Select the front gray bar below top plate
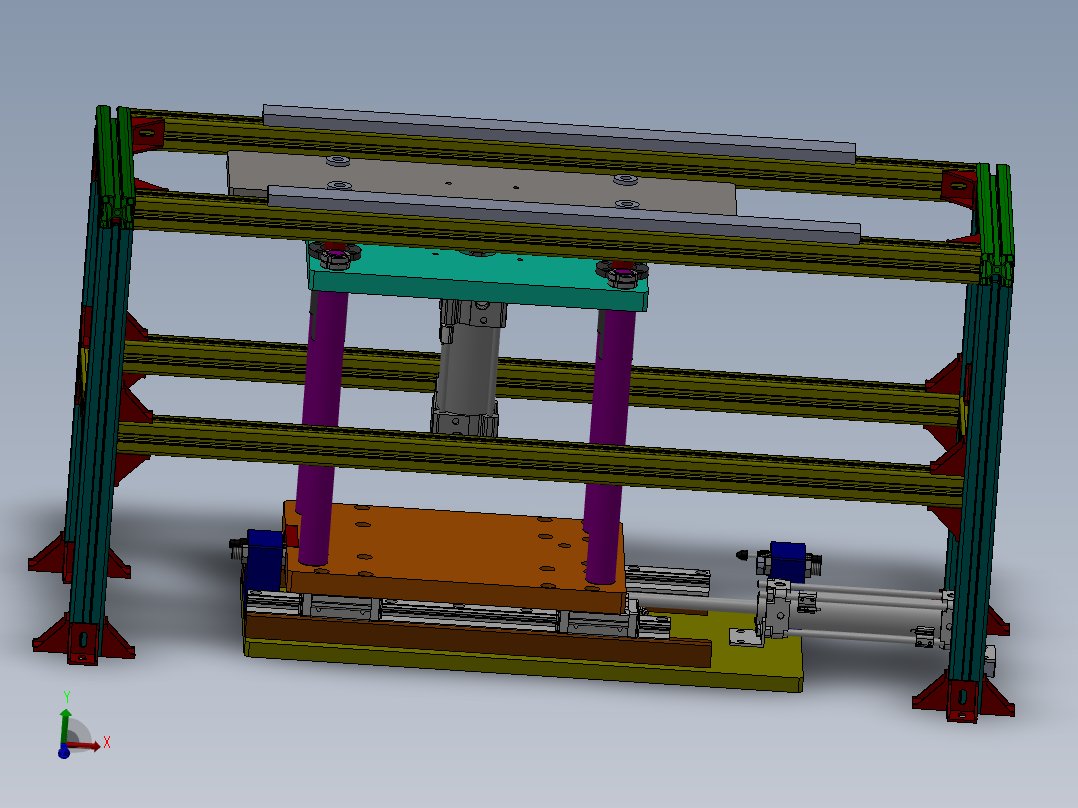 point(564,215)
